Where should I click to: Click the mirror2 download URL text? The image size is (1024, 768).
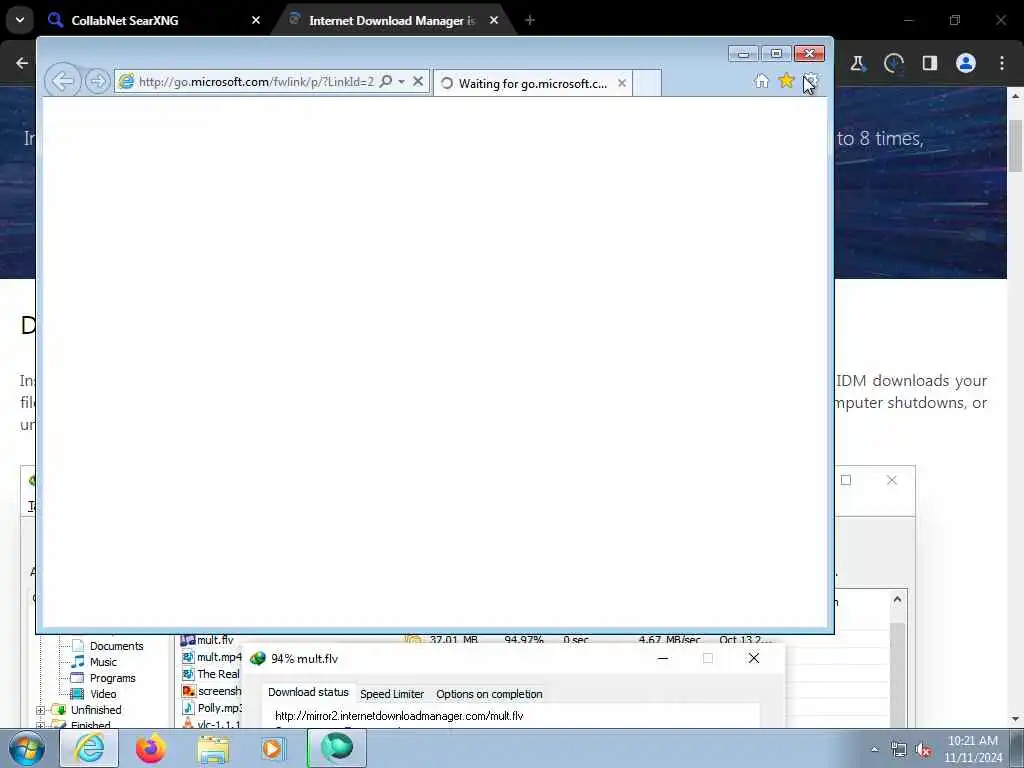399,716
